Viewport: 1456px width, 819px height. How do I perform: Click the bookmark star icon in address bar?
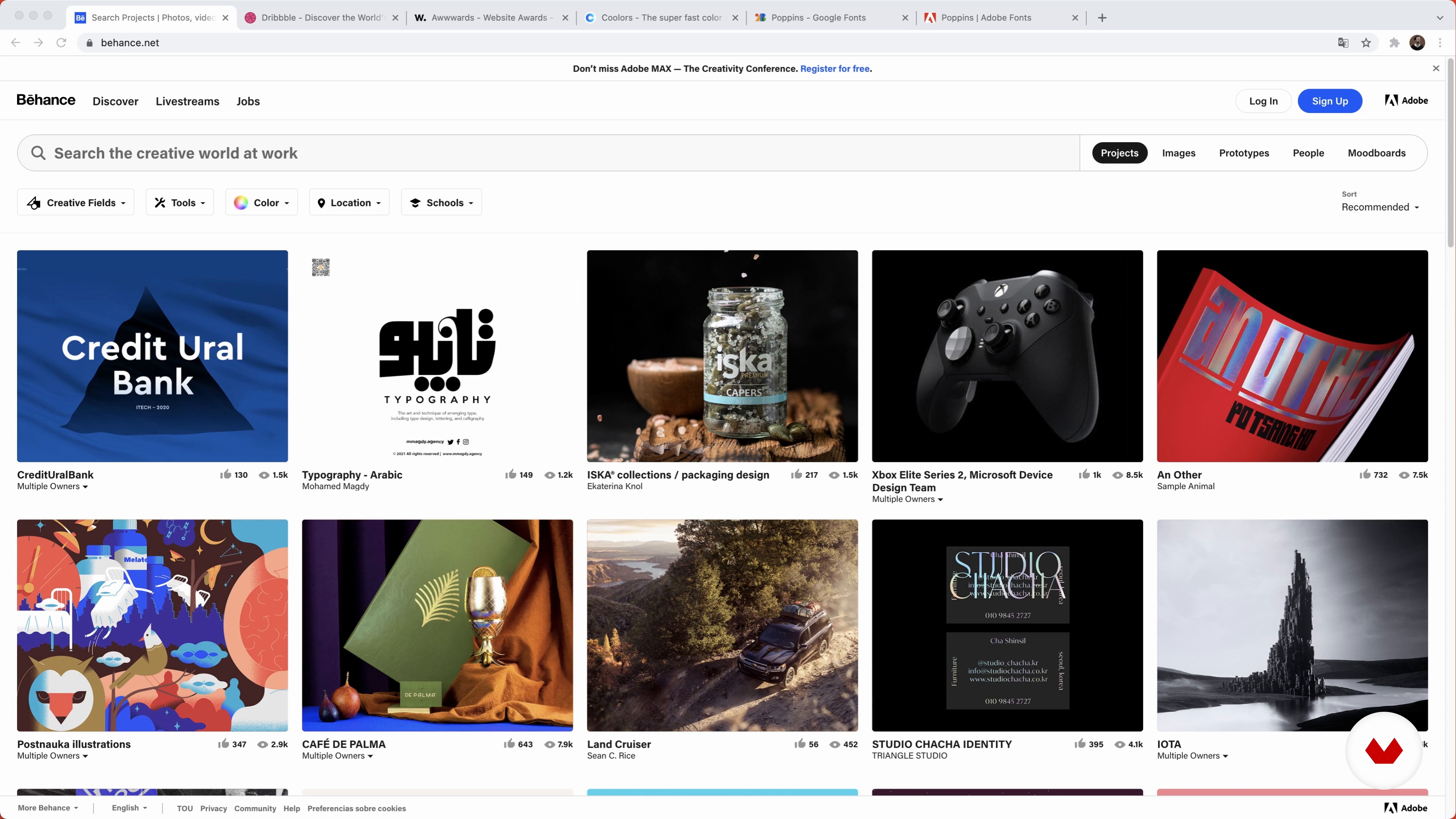point(1366,43)
